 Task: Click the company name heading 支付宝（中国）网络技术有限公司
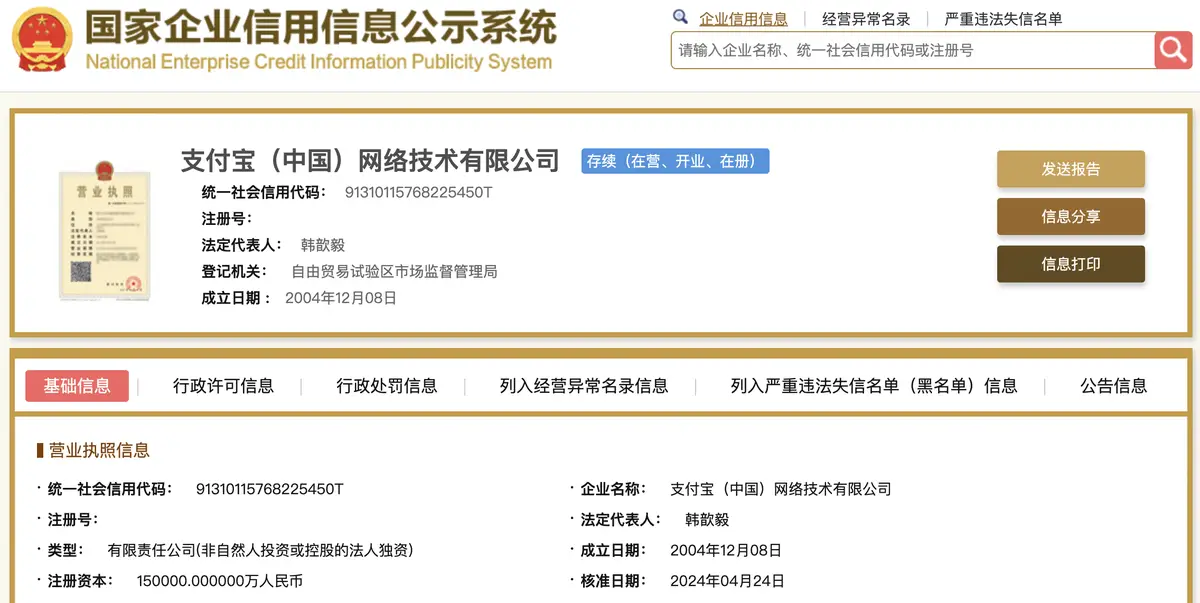[370, 160]
